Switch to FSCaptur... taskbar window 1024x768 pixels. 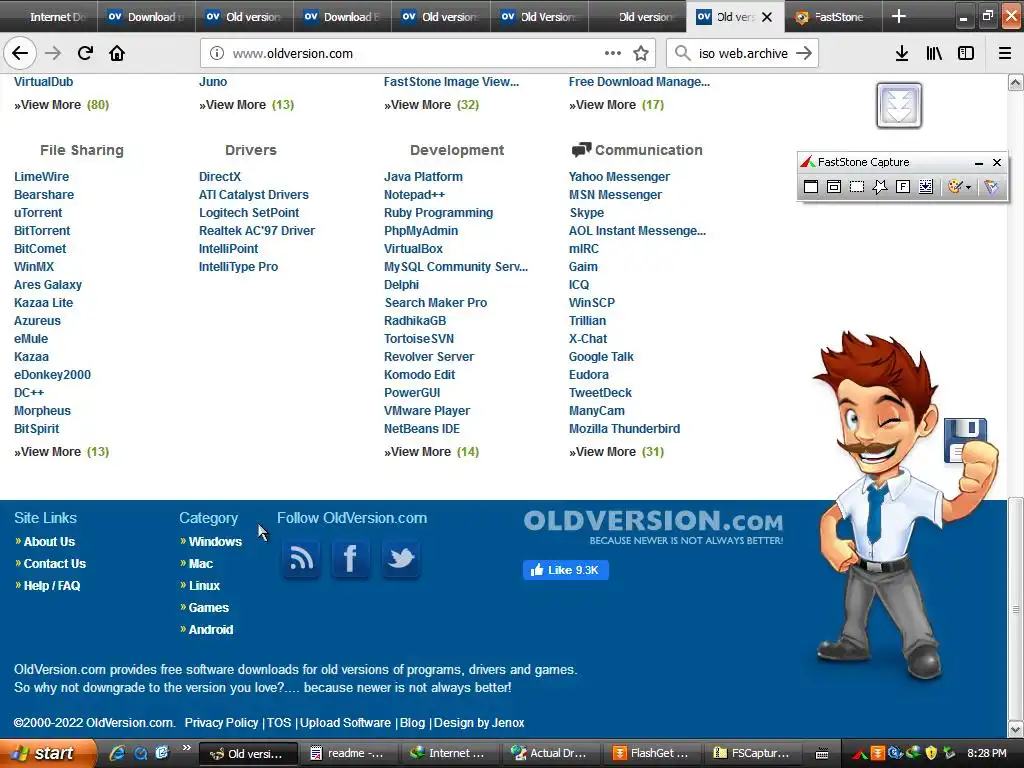click(x=752, y=753)
